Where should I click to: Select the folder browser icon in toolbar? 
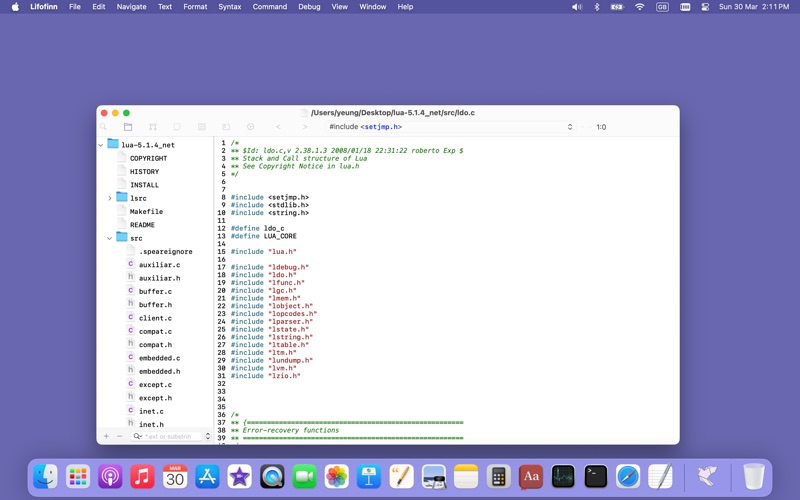tap(128, 127)
